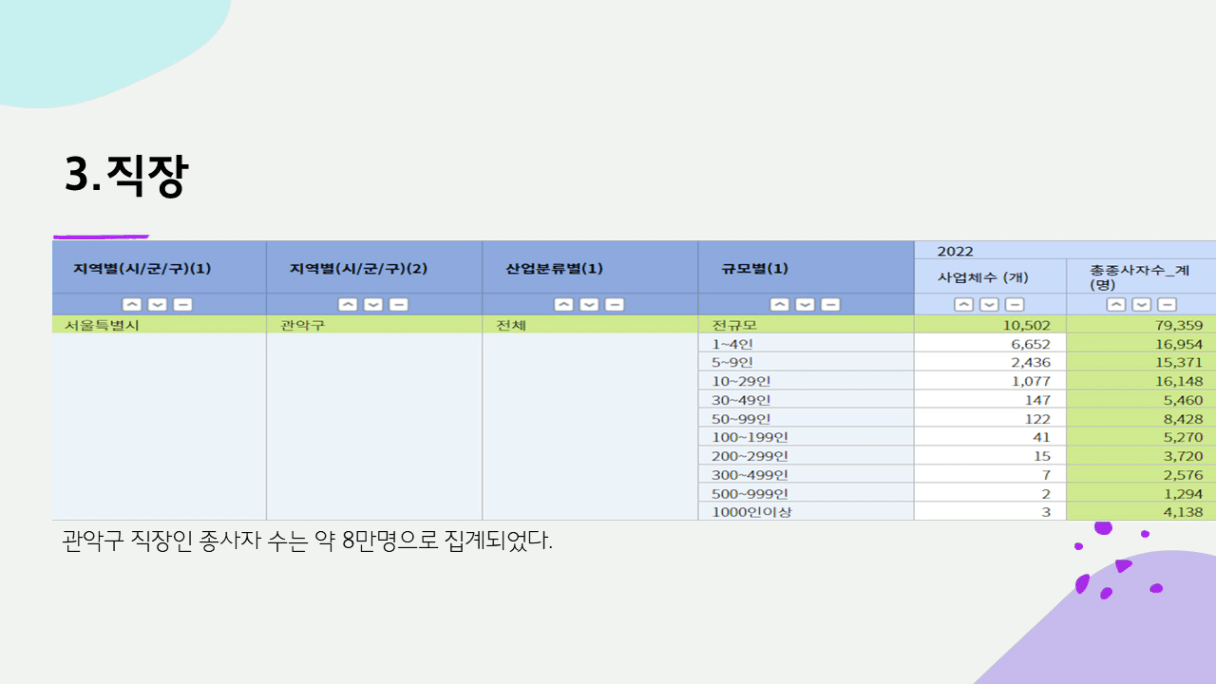Sort descending with the 산업분류별(1) down arrow
1216x684 pixels.
point(590,305)
